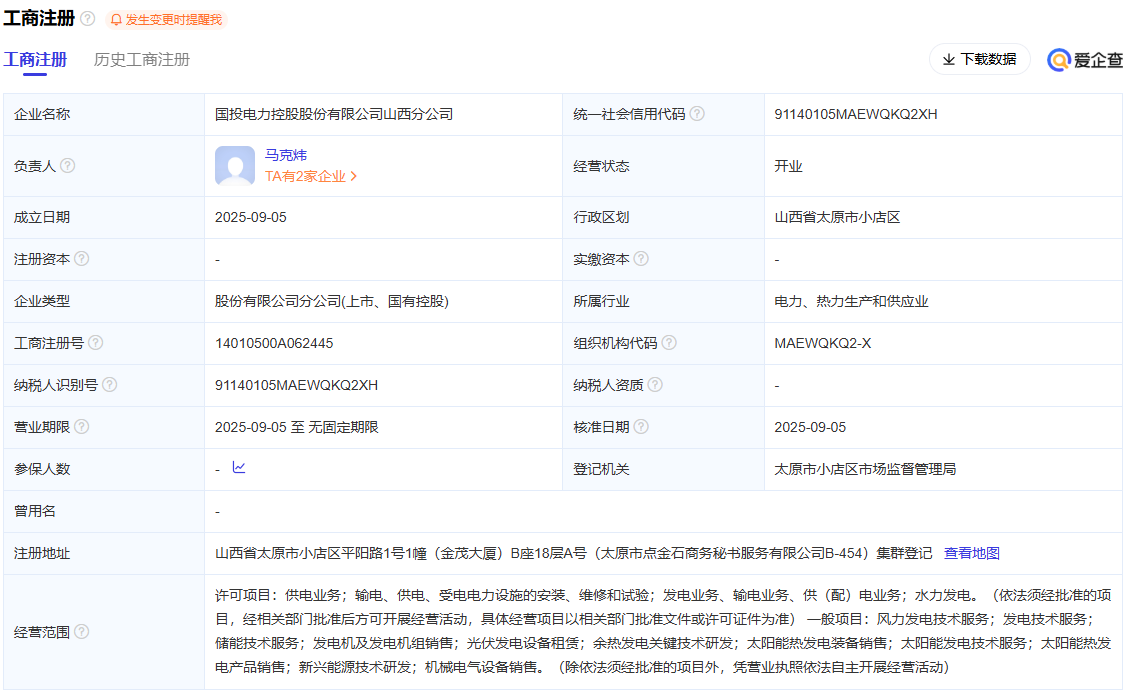The image size is (1126, 694).
Task: Click help icon beside 组织机构代码
Action: [669, 343]
